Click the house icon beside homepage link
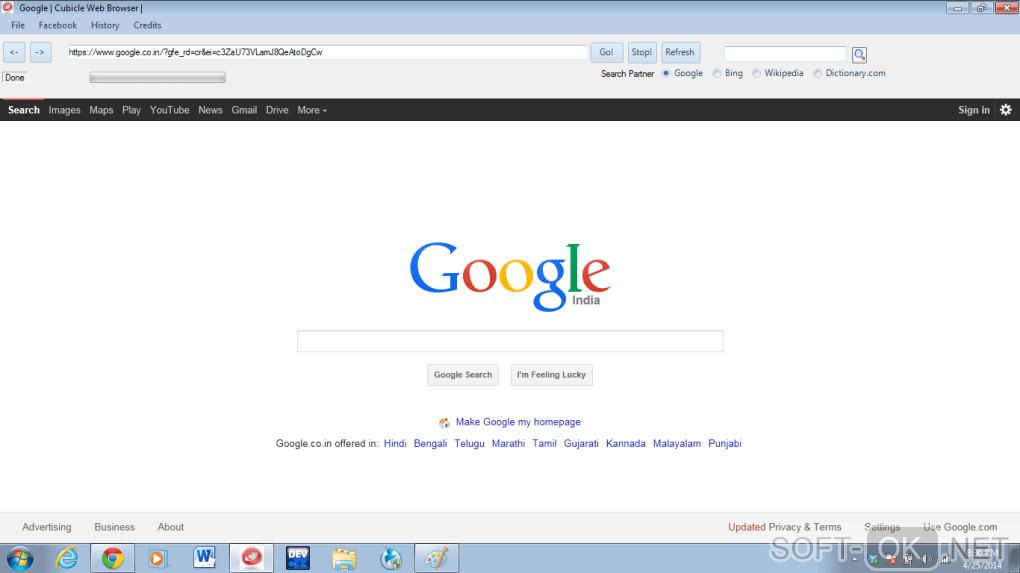Image resolution: width=1020 pixels, height=573 pixels. click(444, 423)
